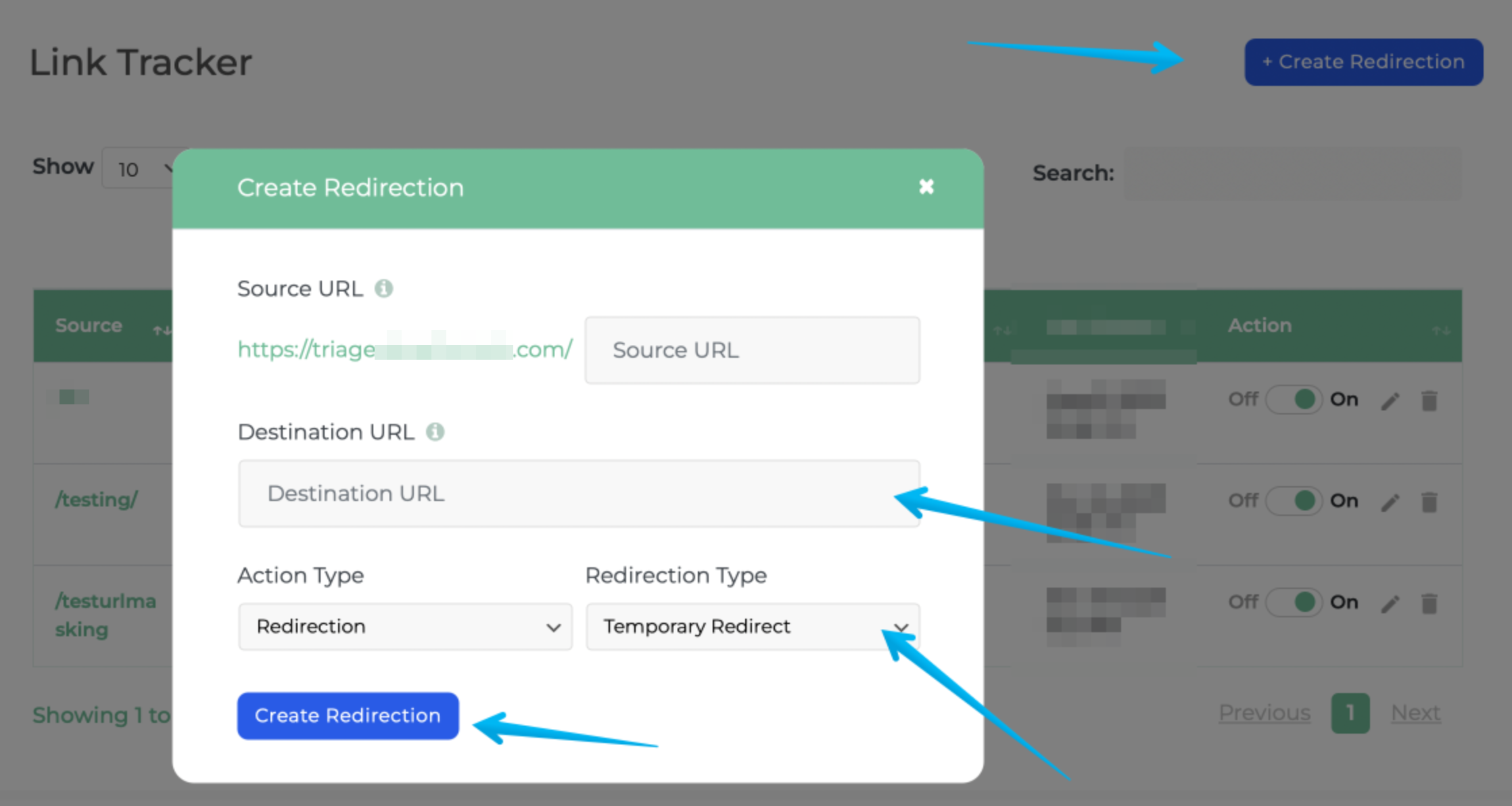The height and width of the screenshot is (806, 1512).
Task: Open the Action Type dropdown
Action: [x=404, y=626]
